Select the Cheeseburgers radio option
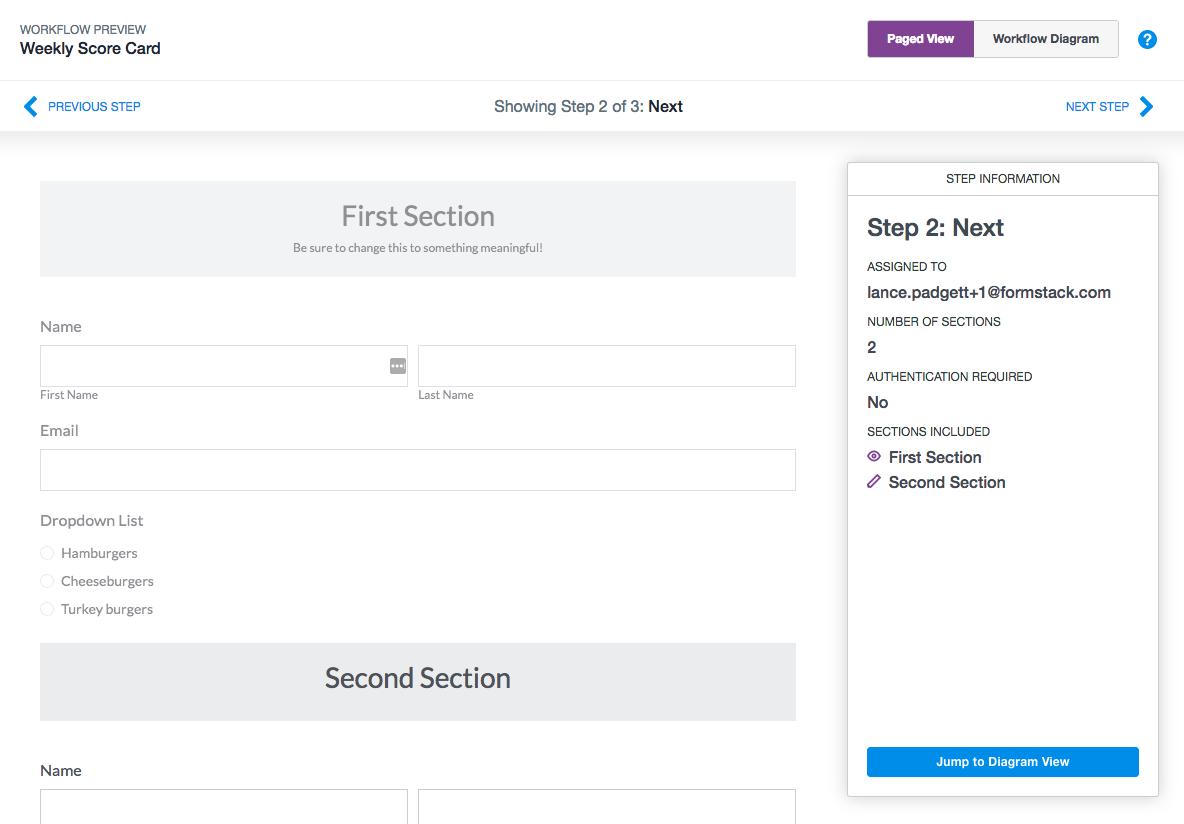Image resolution: width=1184 pixels, height=824 pixels. pos(47,581)
